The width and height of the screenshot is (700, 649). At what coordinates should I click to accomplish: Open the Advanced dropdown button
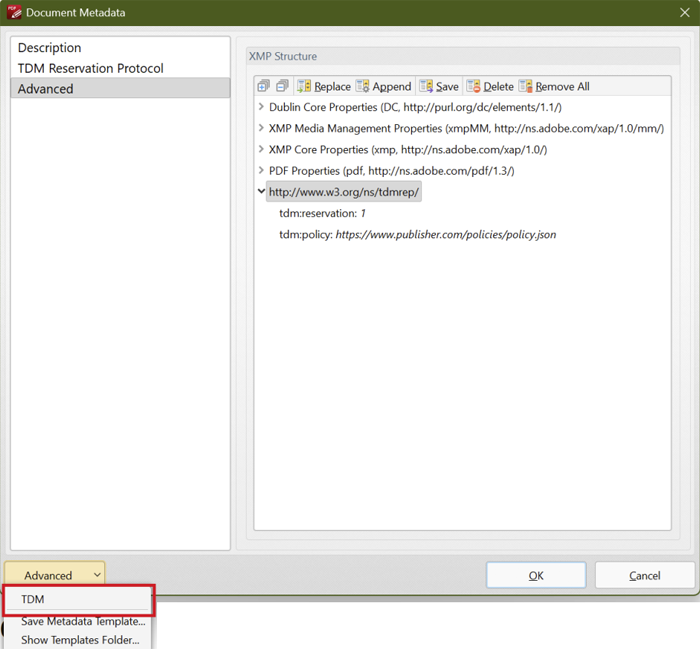point(55,575)
